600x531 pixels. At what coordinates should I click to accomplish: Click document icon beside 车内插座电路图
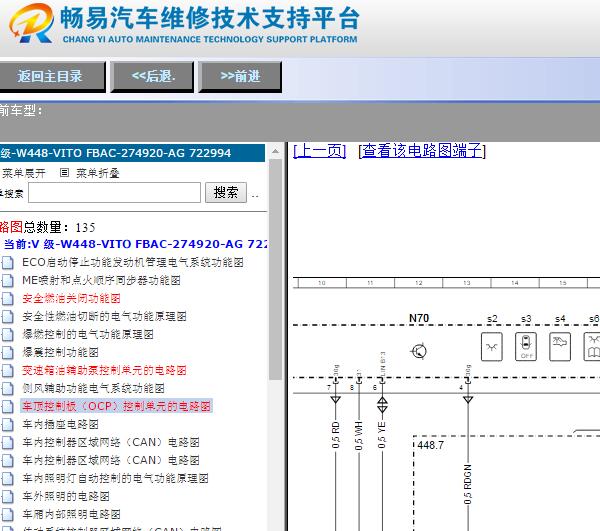pos(7,425)
